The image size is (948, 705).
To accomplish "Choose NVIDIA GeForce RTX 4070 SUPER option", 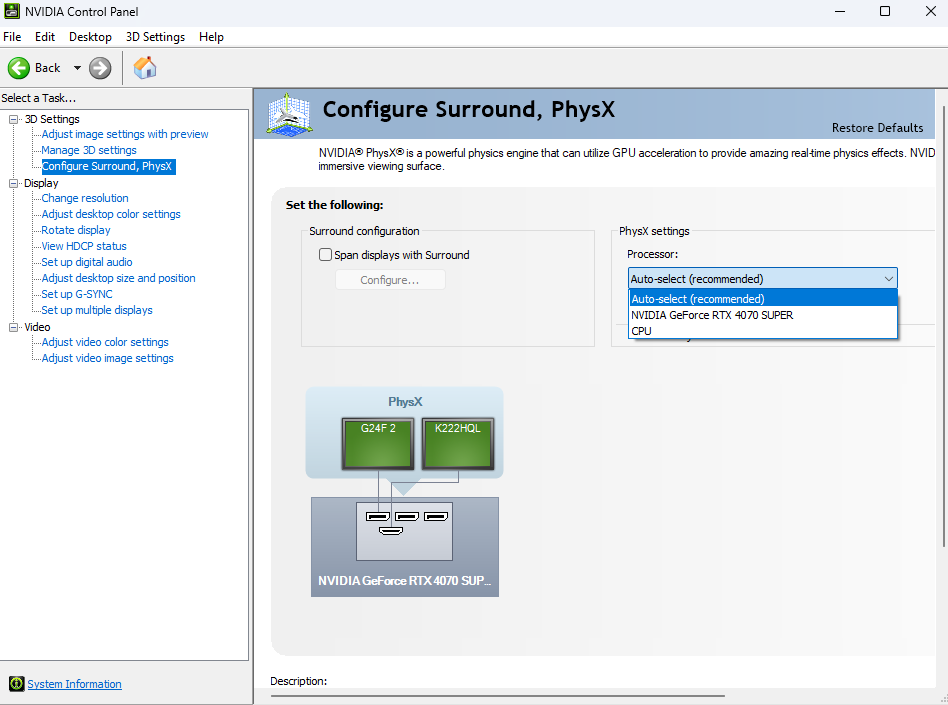I will (x=762, y=315).
